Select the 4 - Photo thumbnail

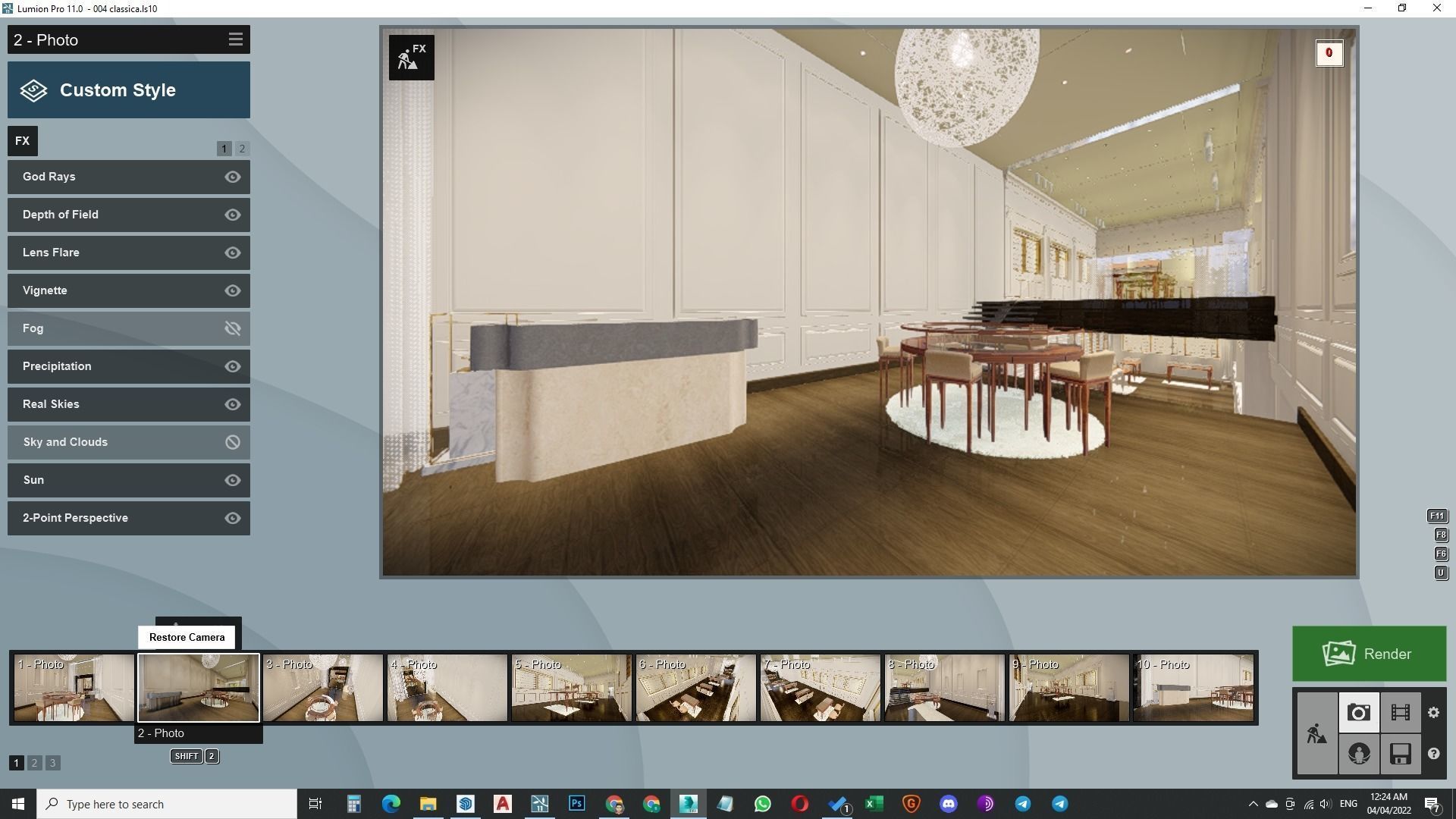coord(447,688)
